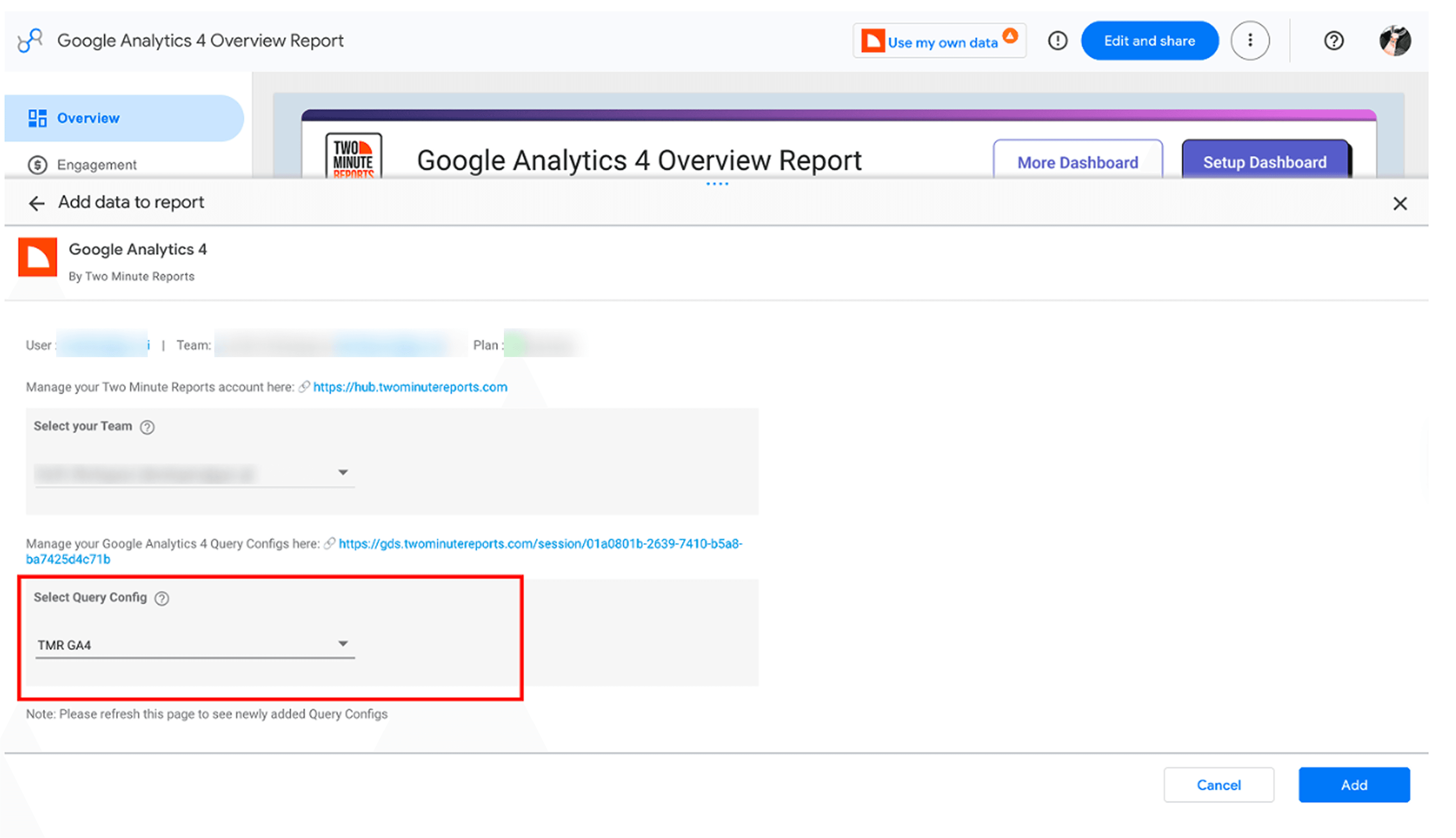The height and width of the screenshot is (838, 1456).
Task: Click the help icon beside Select Query Config
Action: click(162, 599)
